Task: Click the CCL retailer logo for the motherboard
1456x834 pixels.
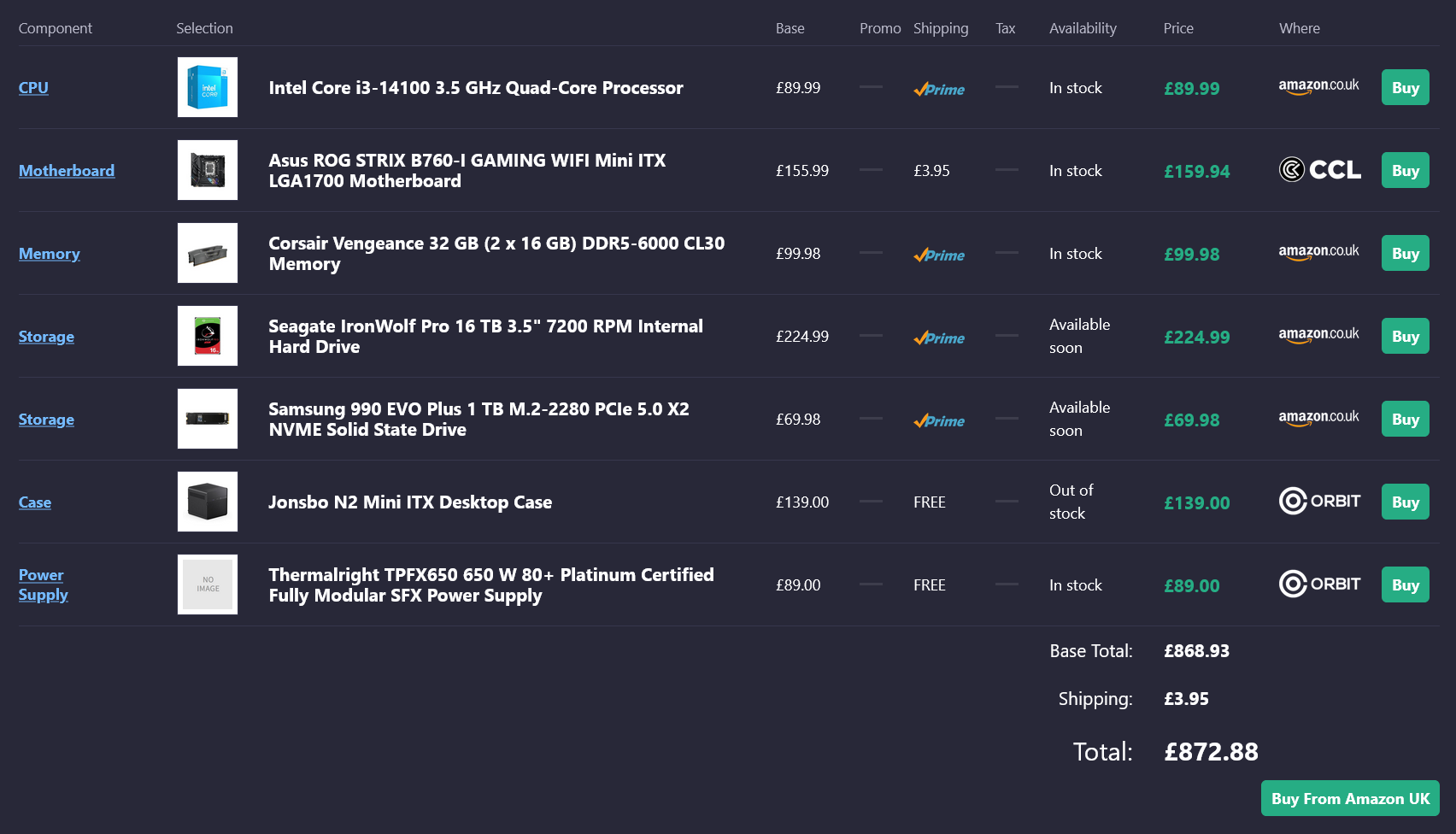Action: coord(1320,170)
